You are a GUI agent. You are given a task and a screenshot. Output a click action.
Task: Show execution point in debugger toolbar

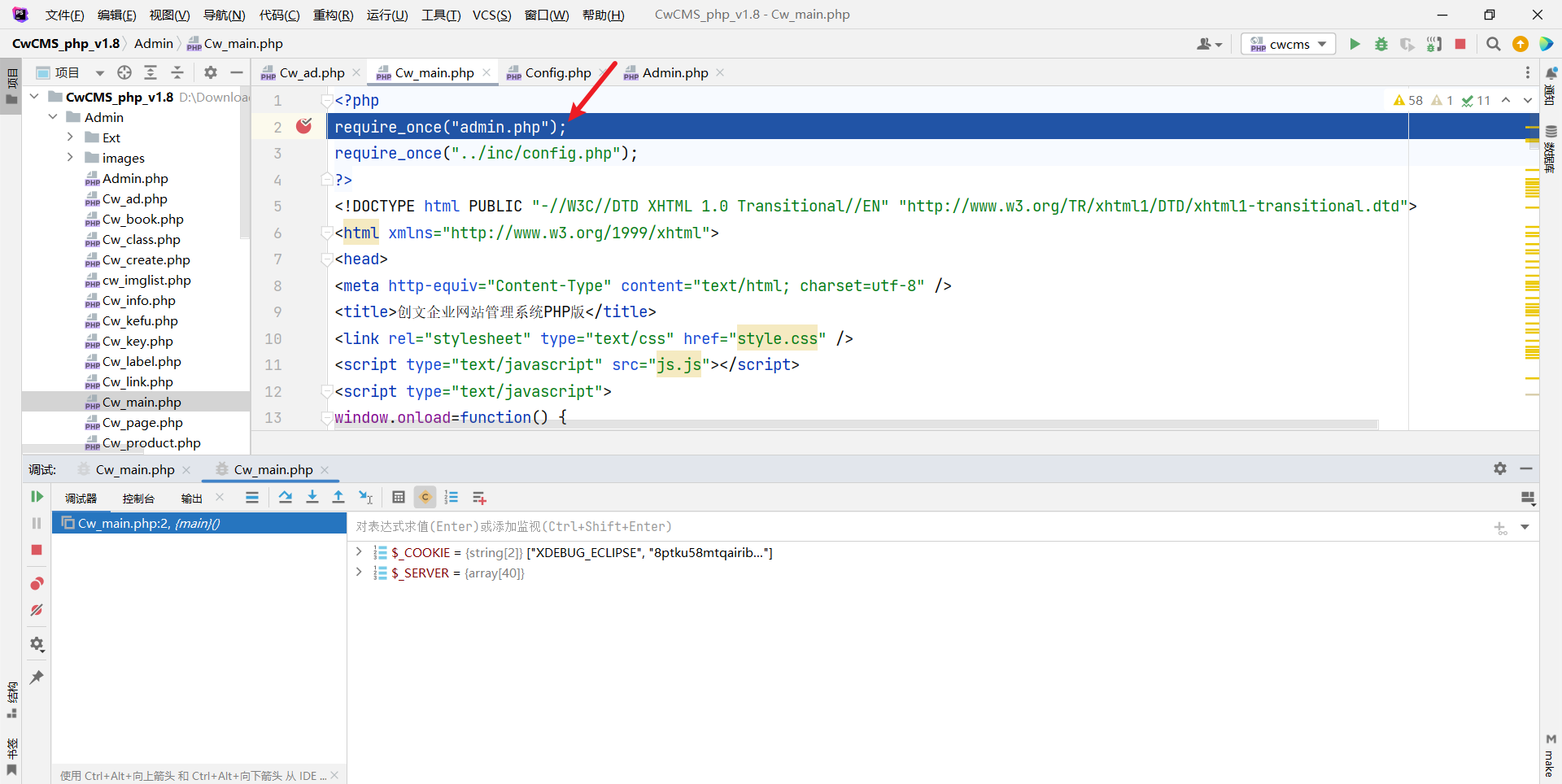252,498
